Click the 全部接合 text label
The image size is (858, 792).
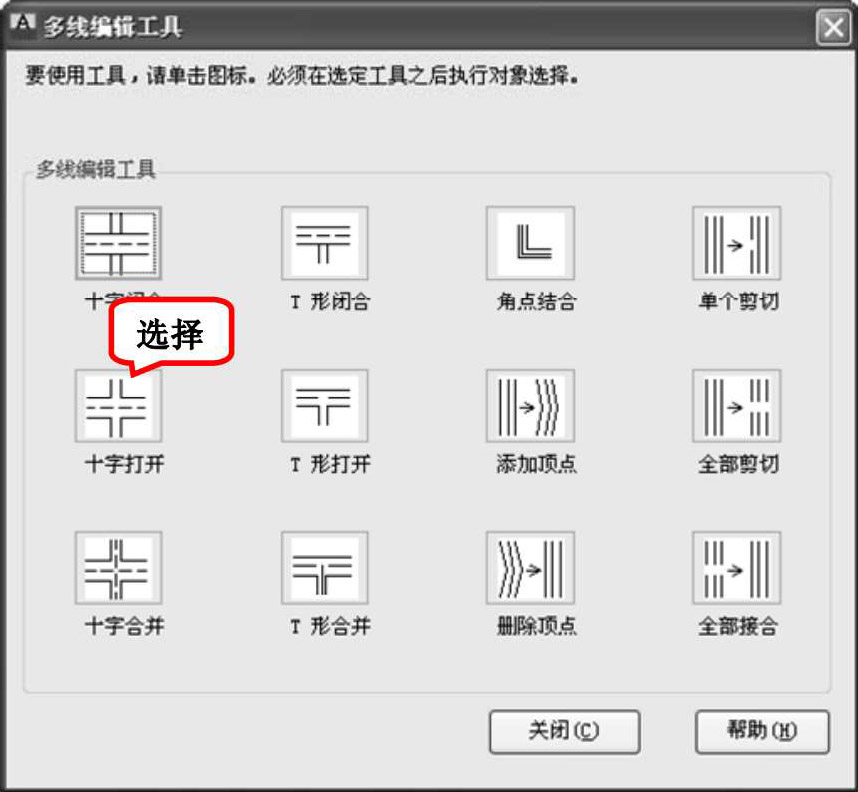pyautogui.click(x=738, y=626)
